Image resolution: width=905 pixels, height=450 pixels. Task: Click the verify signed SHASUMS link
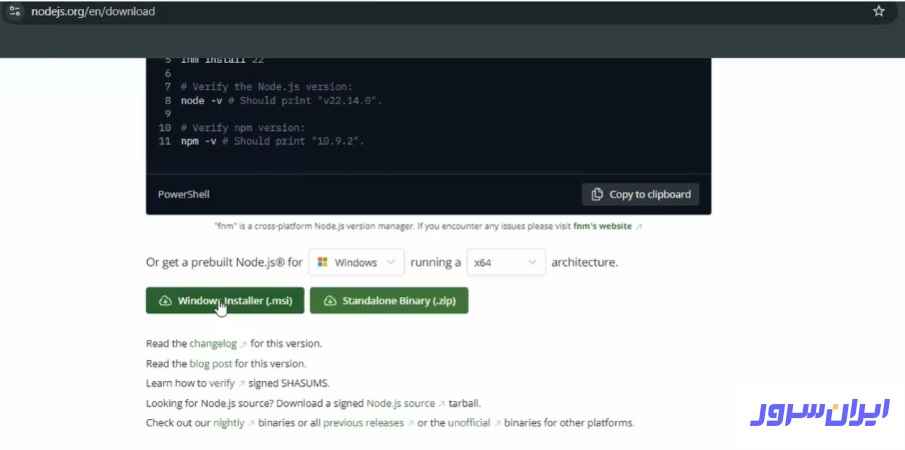(x=221, y=383)
